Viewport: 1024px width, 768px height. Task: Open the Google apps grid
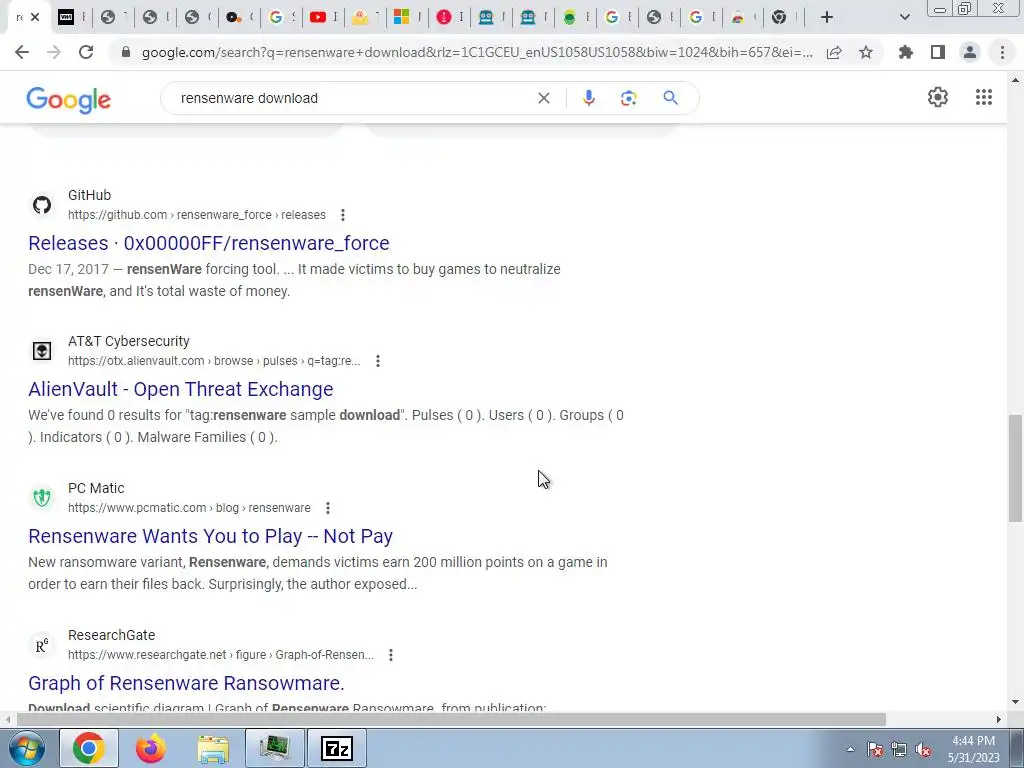click(984, 97)
